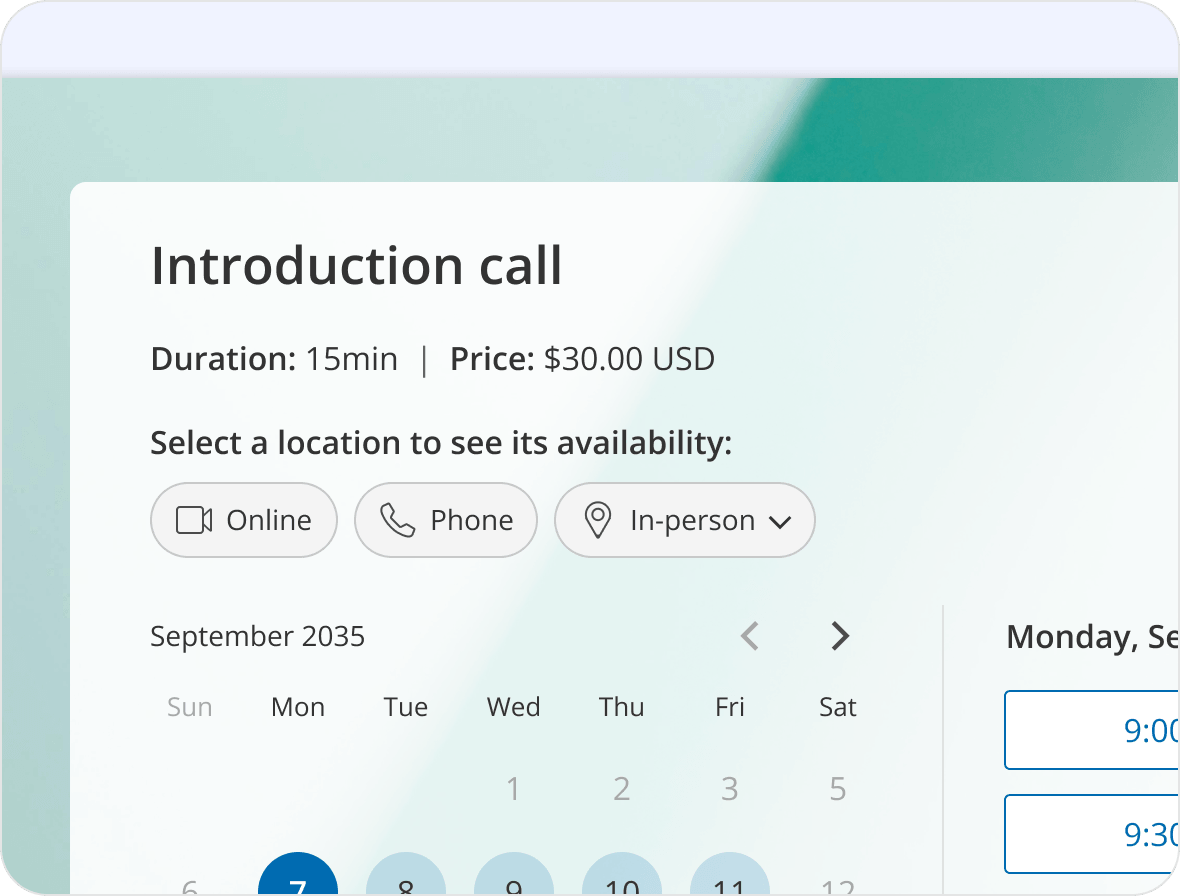1180x896 pixels.
Task: Click disabled date 5 in calendar
Action: pyautogui.click(x=838, y=789)
